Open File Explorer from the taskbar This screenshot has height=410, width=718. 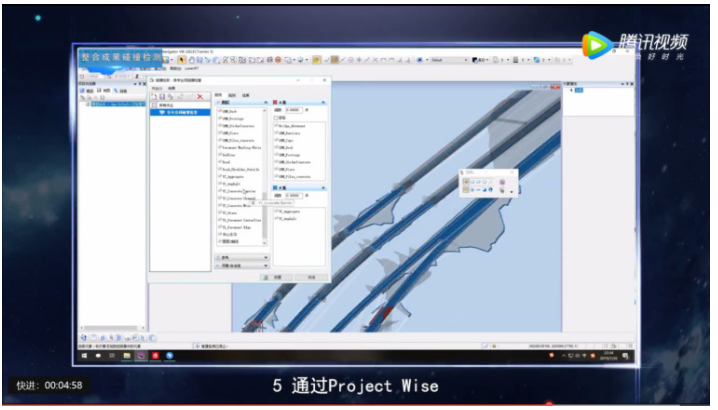click(127, 355)
